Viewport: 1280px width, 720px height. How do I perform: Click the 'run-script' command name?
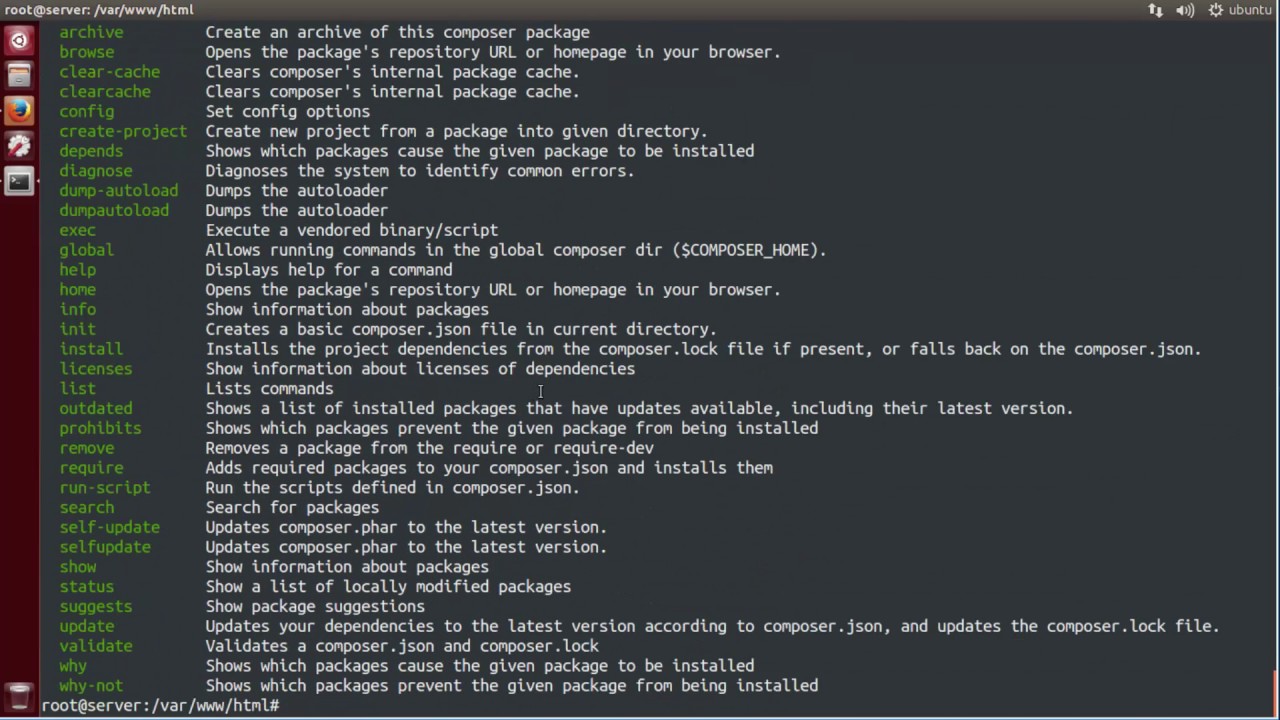coord(104,487)
